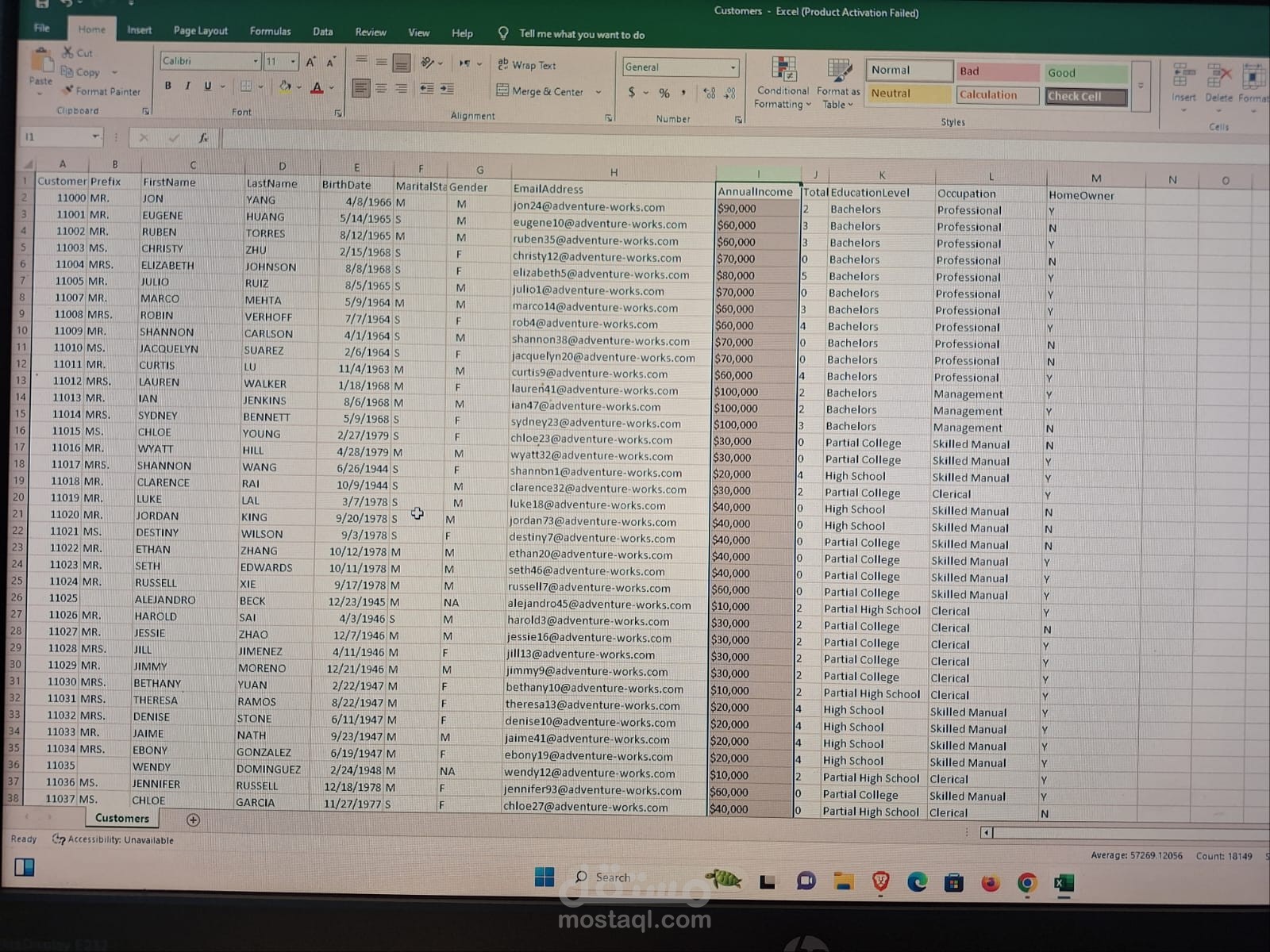Screen dimensions: 1270x952
Task: Select all cells with the corner triangle
Action: click(28, 164)
